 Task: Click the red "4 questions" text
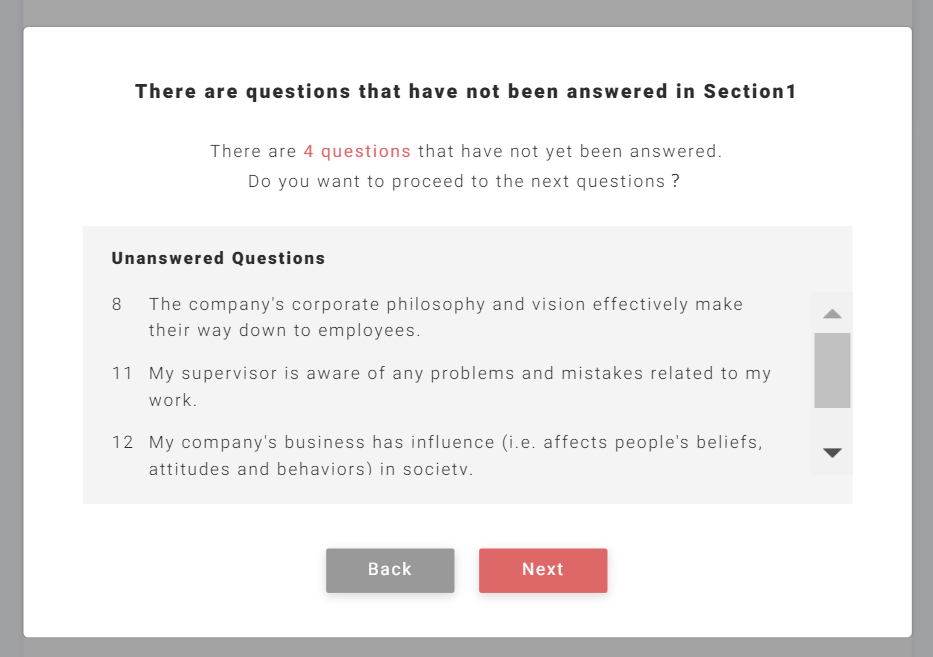pos(357,152)
